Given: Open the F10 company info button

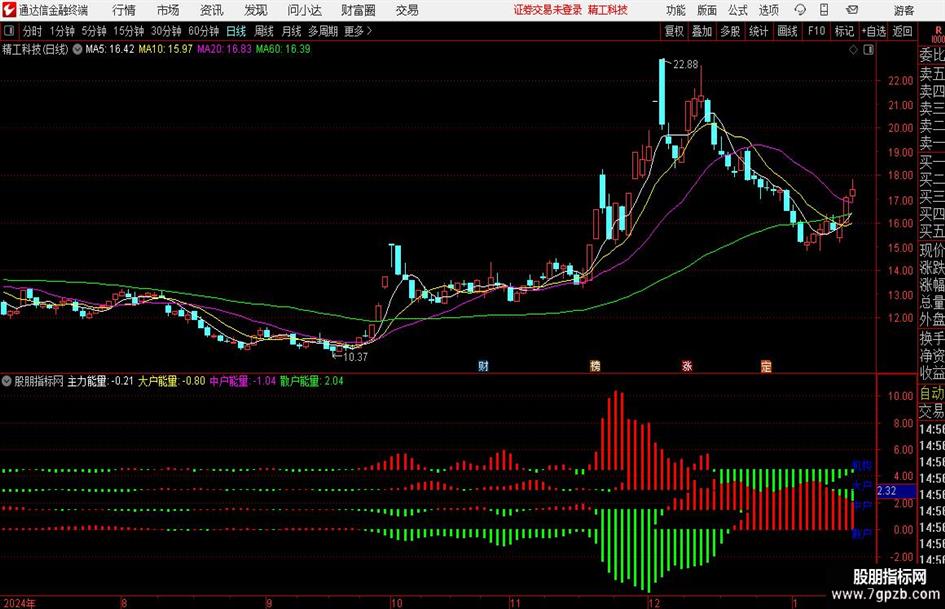Looking at the screenshot, I should tap(817, 31).
